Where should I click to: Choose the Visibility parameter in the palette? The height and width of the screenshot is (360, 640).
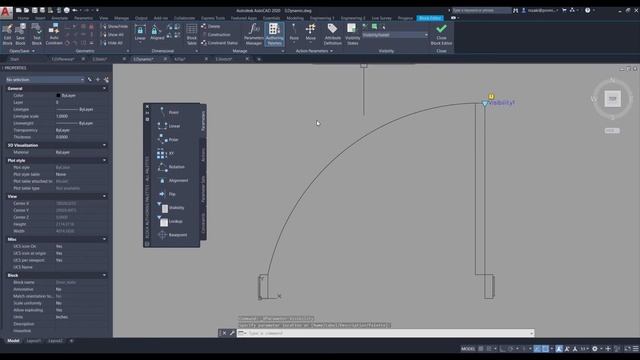click(x=171, y=208)
